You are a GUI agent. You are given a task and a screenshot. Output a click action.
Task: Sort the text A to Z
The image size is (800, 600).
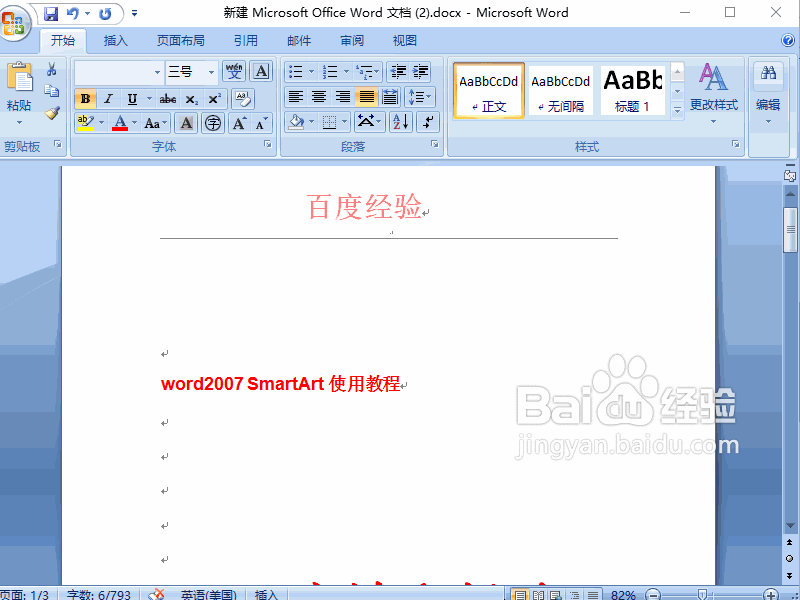pyautogui.click(x=401, y=122)
